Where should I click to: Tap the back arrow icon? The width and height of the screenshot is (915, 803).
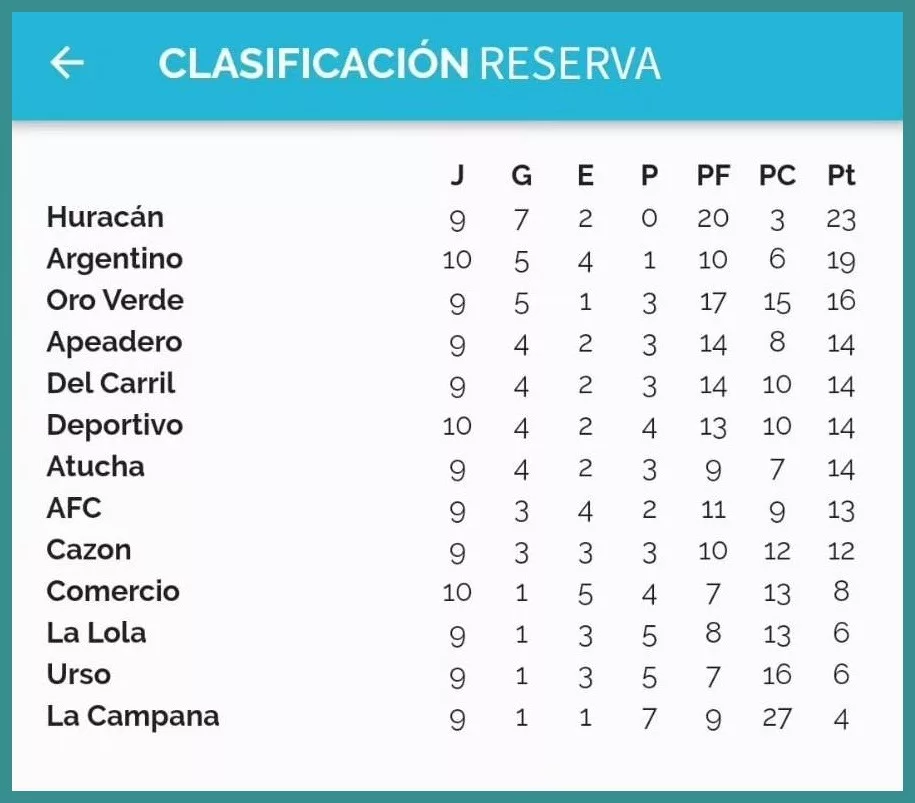[x=67, y=63]
